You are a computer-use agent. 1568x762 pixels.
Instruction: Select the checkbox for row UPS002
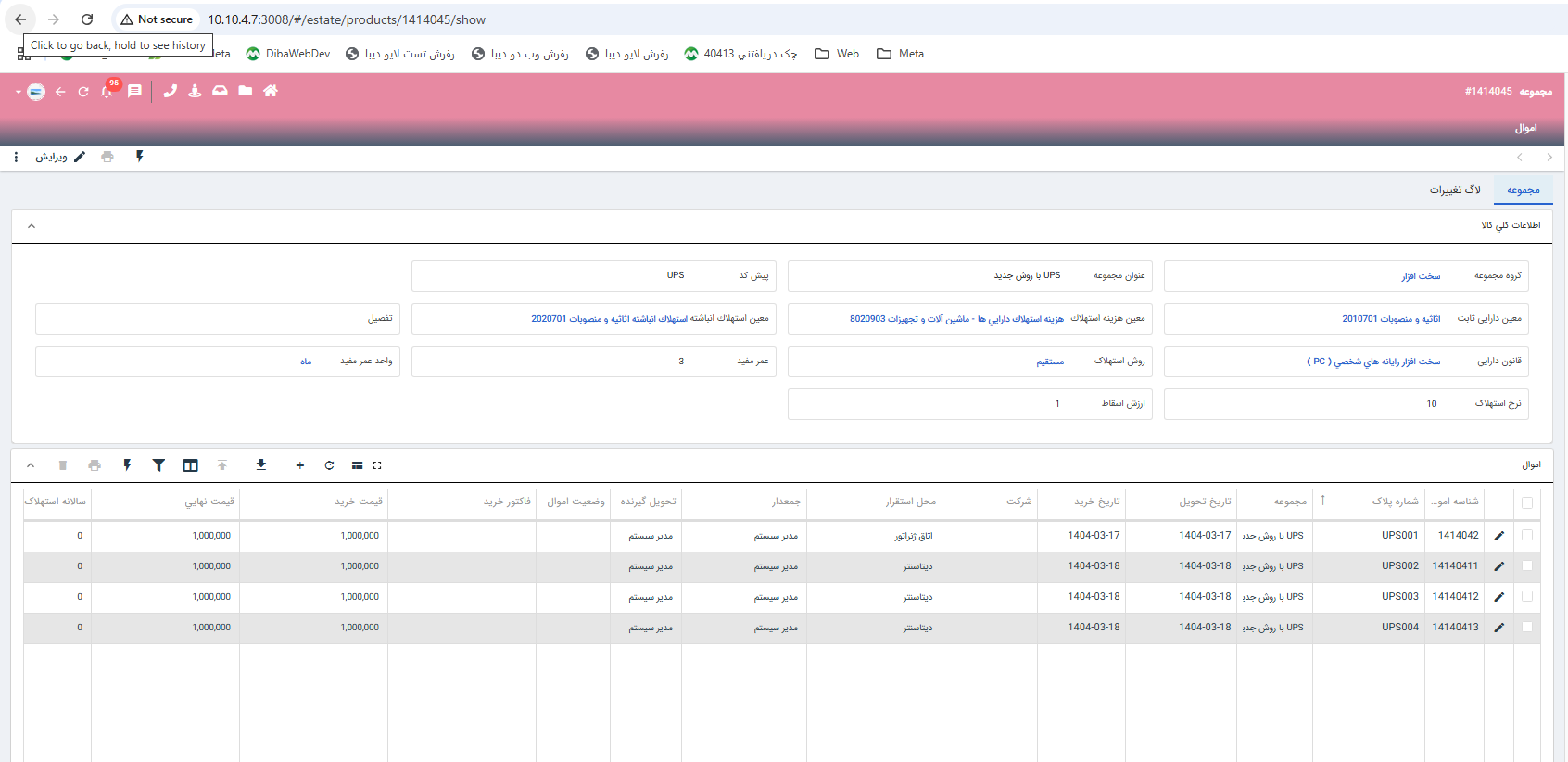click(x=1527, y=566)
